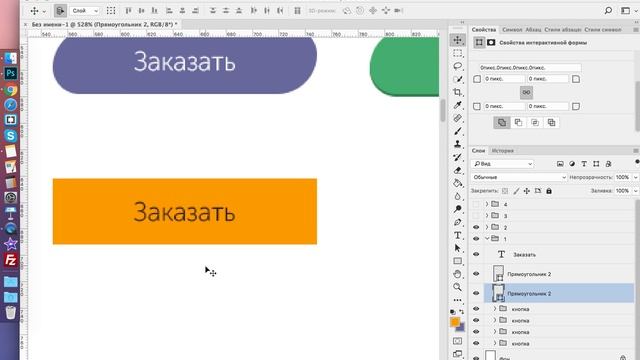Filter layers by shape layer icon
The width and height of the screenshot is (640, 360).
(x=596, y=164)
